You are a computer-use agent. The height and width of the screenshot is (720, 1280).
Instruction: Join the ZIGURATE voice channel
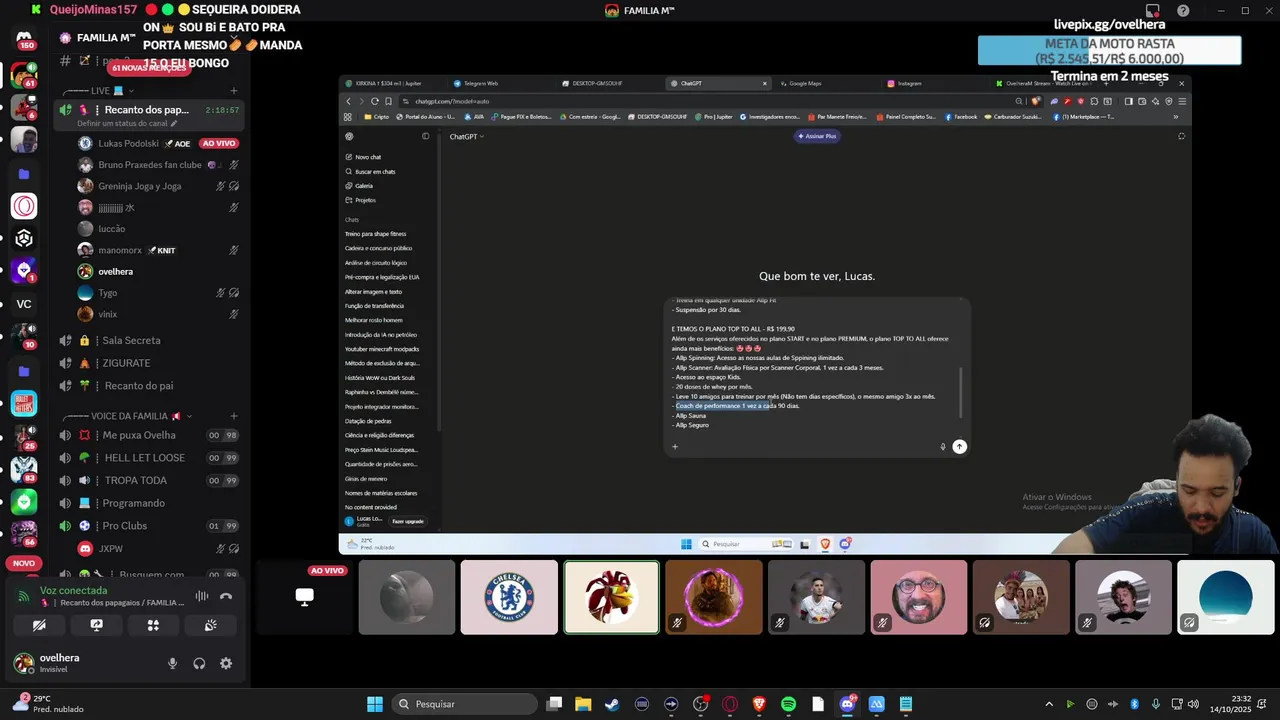click(148, 363)
